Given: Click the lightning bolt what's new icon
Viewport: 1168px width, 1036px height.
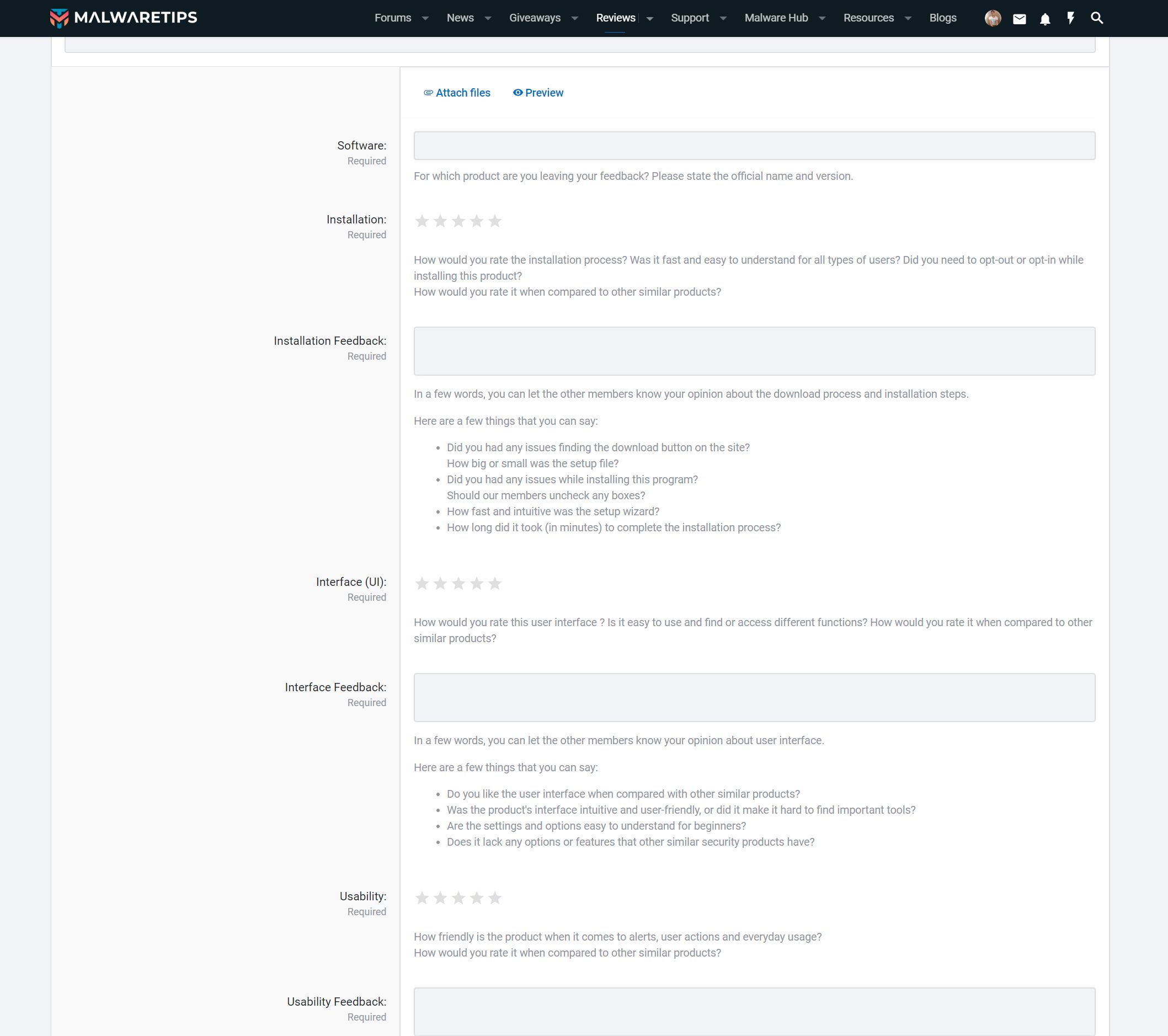Looking at the screenshot, I should (1070, 18).
